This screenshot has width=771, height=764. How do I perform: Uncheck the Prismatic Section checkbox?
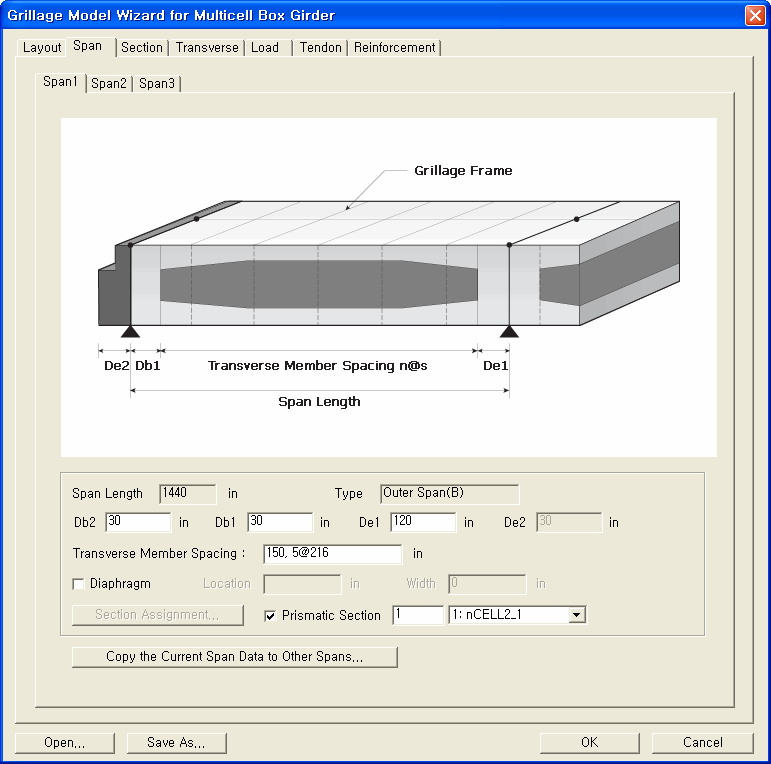pos(270,616)
